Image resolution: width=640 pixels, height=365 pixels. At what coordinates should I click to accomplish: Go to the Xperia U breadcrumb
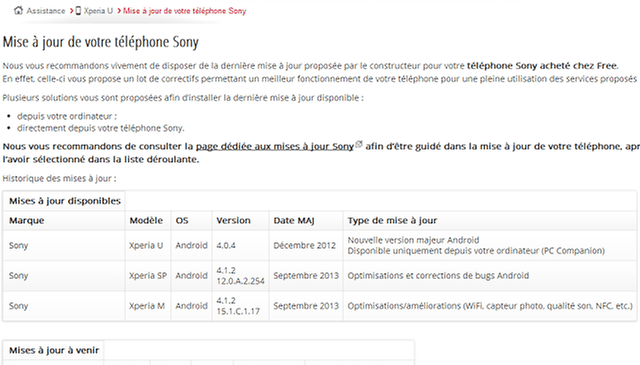[98, 11]
